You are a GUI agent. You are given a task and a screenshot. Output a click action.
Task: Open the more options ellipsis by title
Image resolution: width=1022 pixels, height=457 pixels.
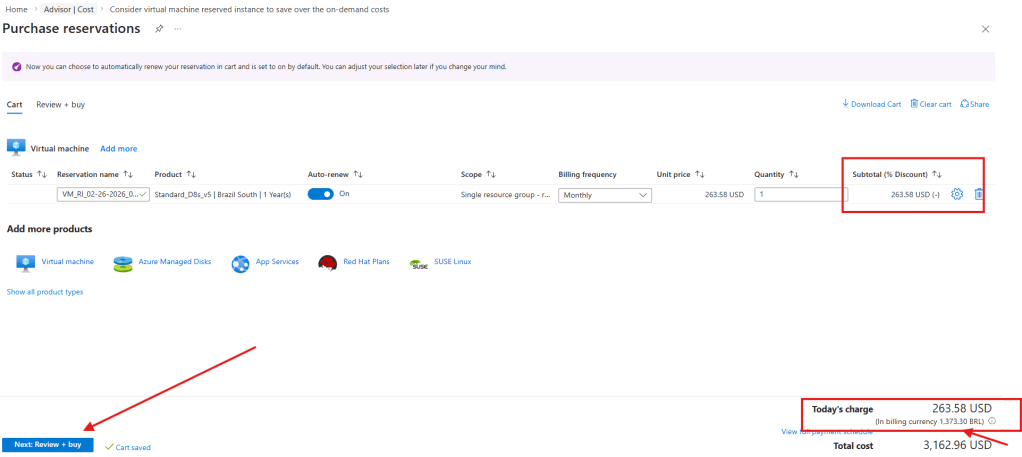click(178, 29)
